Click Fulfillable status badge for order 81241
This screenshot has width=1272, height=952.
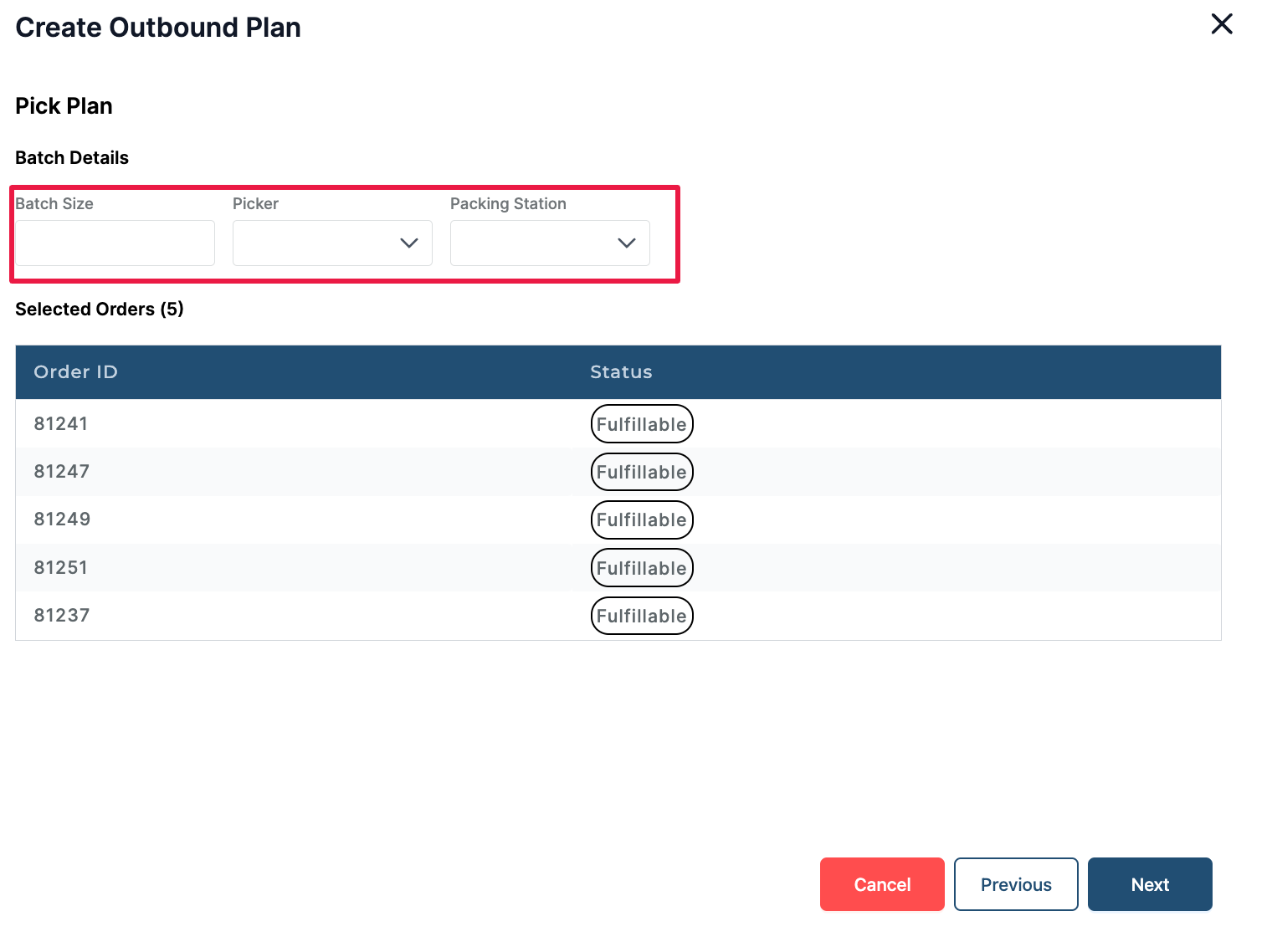click(x=641, y=424)
